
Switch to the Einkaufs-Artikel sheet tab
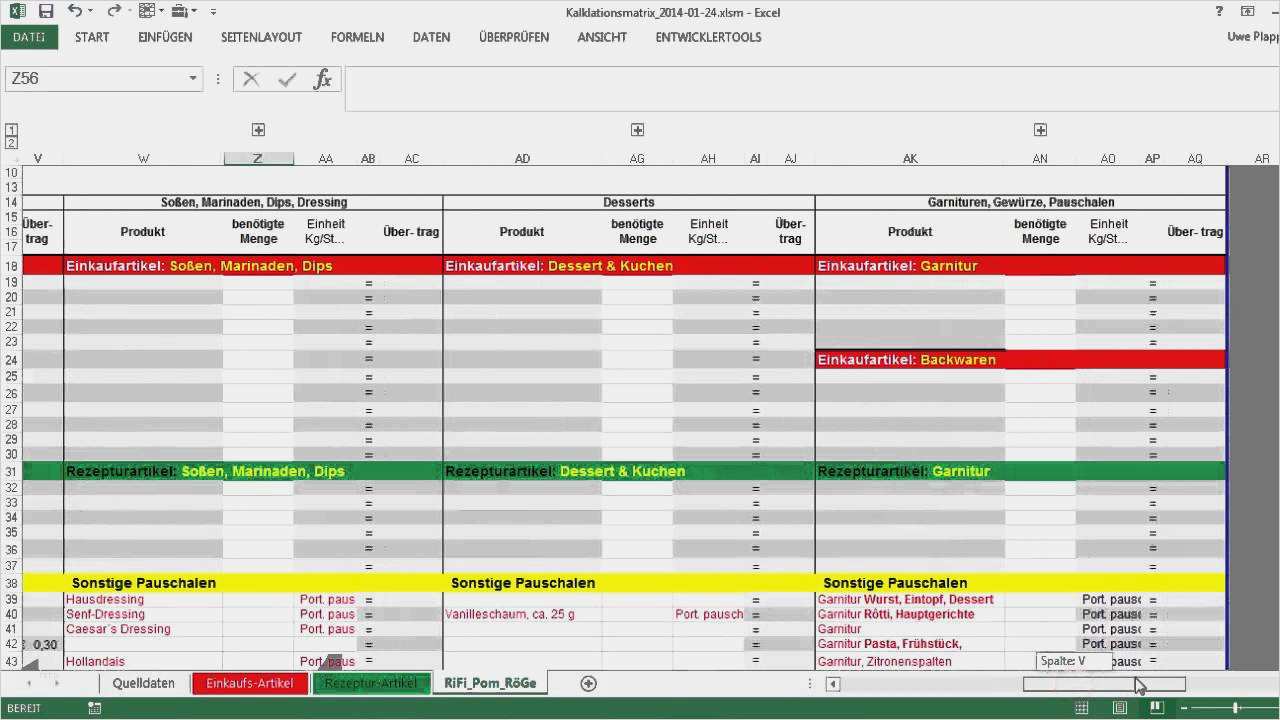tap(249, 683)
